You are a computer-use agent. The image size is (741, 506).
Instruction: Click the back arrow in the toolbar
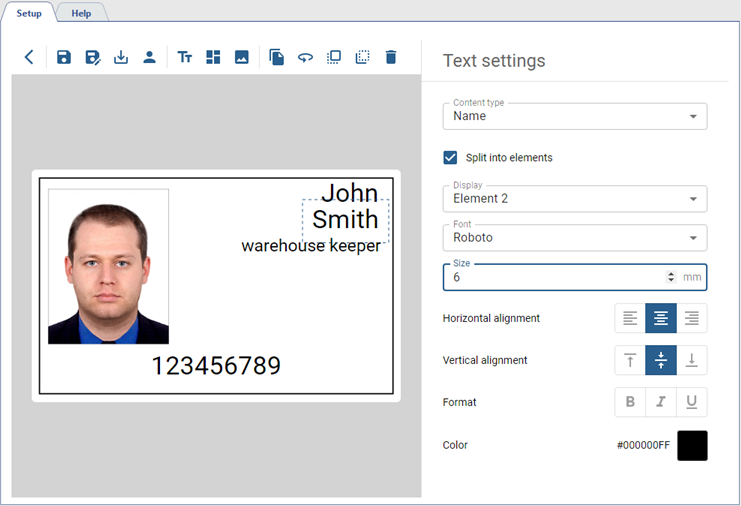[x=29, y=57]
